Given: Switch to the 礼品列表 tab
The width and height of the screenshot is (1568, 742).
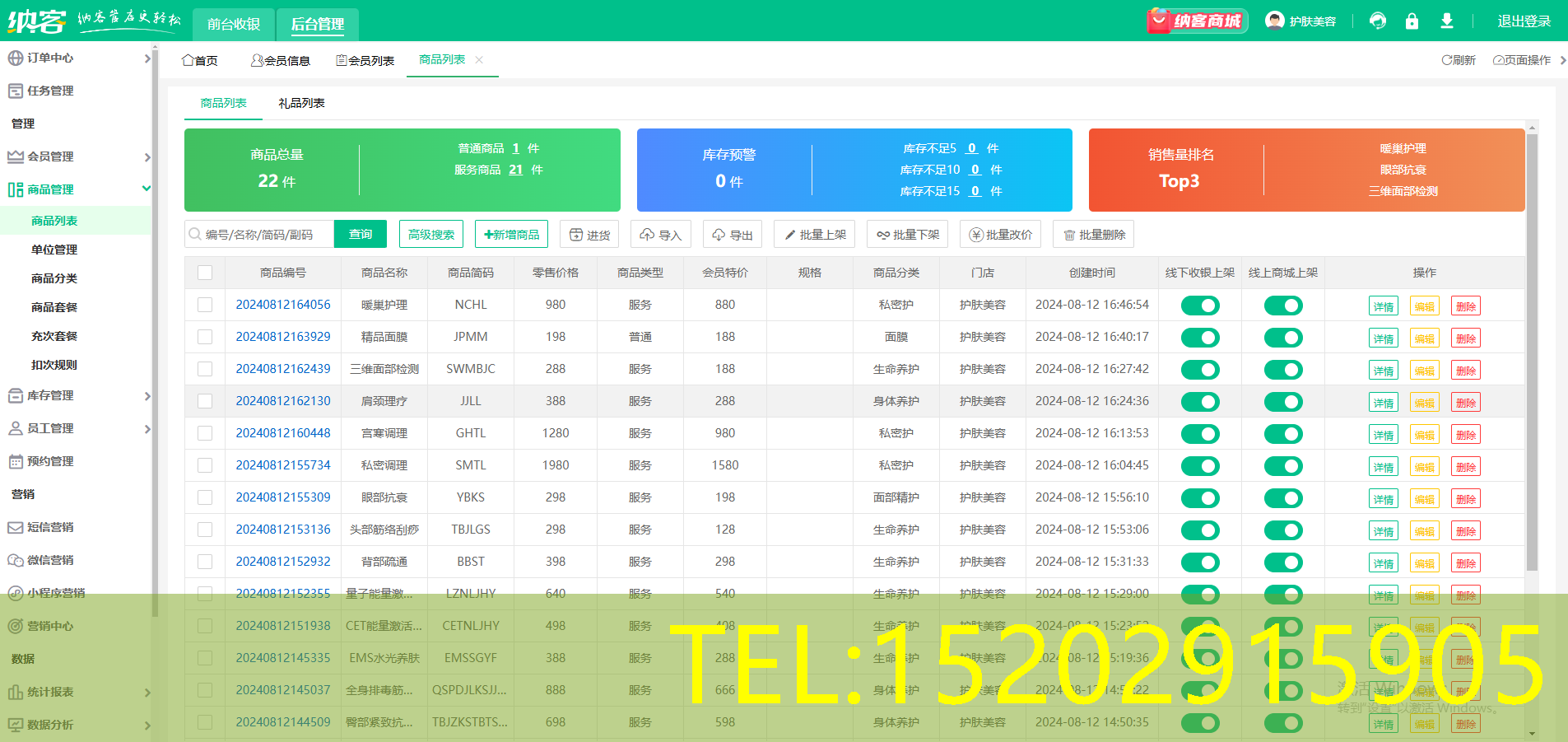Looking at the screenshot, I should [301, 103].
